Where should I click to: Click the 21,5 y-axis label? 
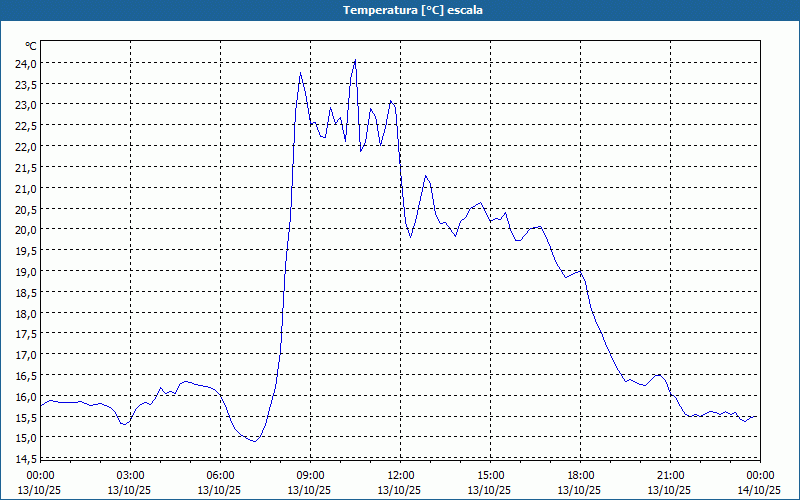26,167
